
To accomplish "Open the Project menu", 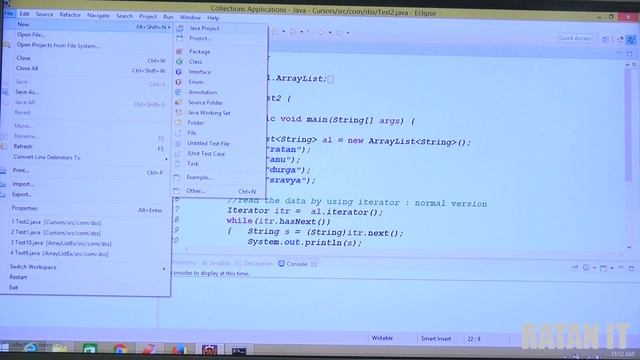I will 148,16.
